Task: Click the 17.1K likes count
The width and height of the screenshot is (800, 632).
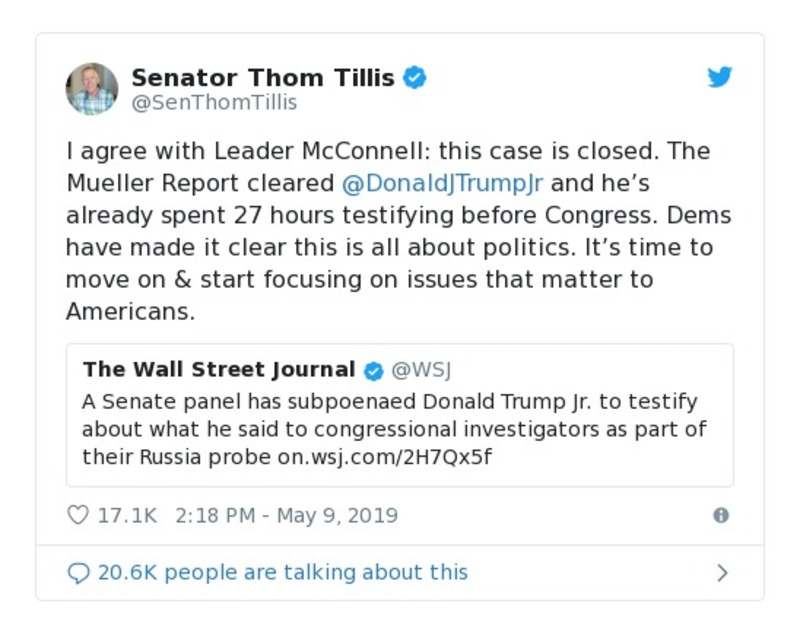Action: click(127, 516)
